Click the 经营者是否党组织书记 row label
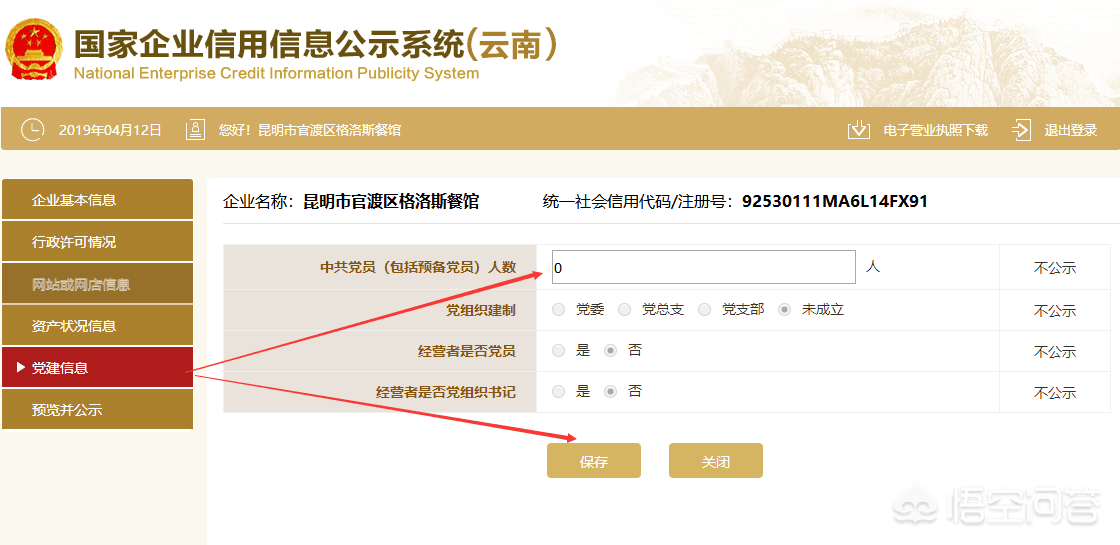Image resolution: width=1120 pixels, height=545 pixels. [446, 392]
